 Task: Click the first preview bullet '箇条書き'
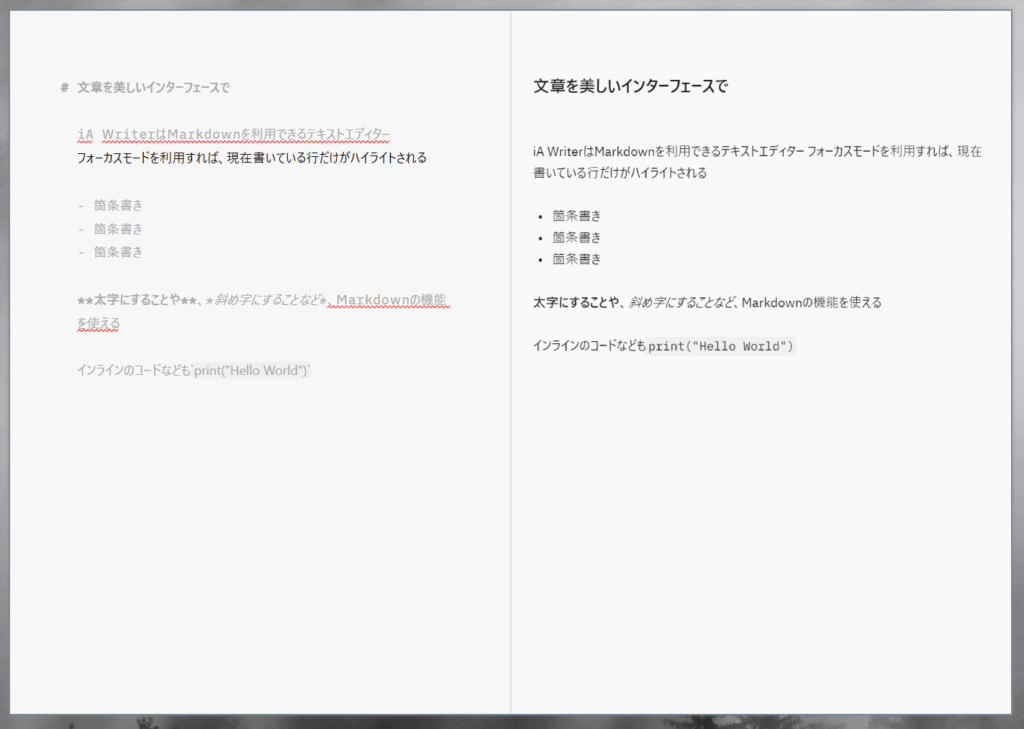tap(577, 216)
